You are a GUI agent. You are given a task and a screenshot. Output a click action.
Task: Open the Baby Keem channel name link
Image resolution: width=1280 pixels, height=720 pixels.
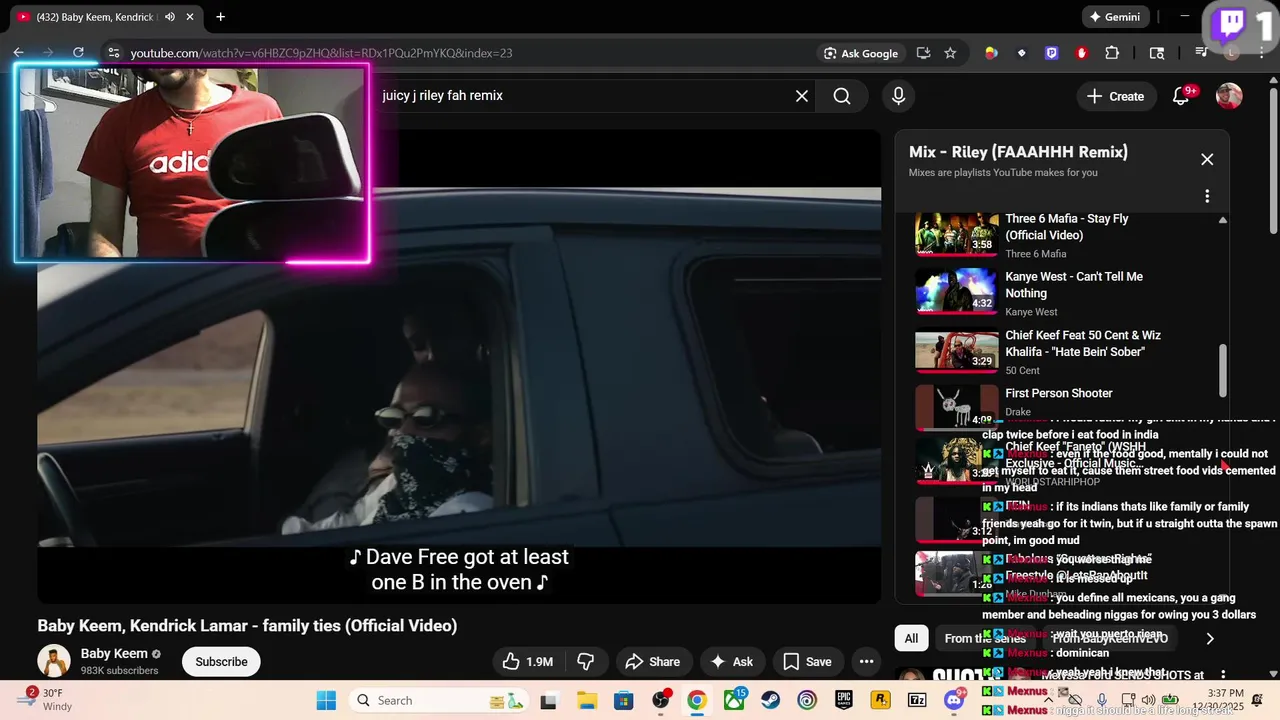tap(114, 653)
